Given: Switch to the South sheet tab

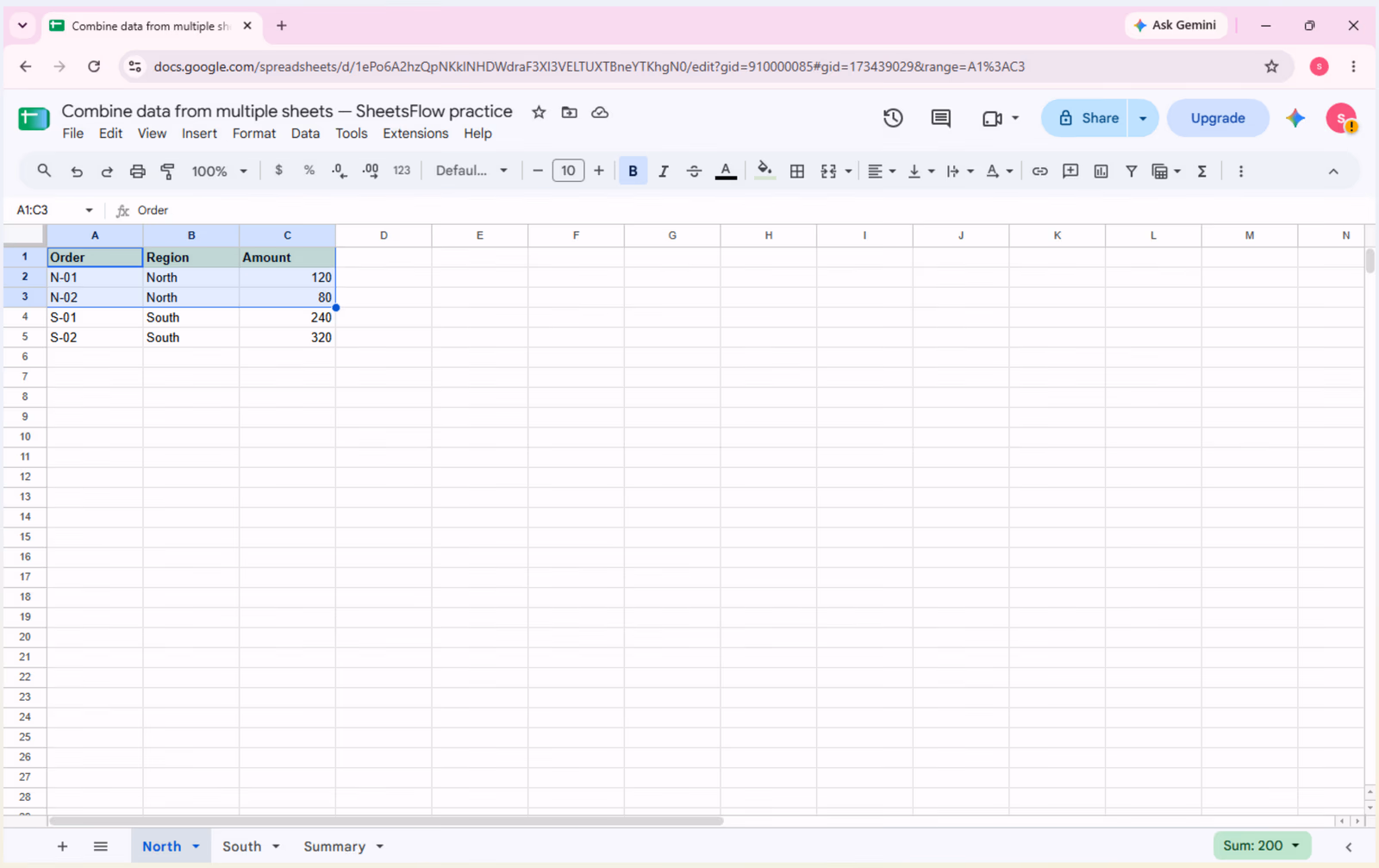Looking at the screenshot, I should click(241, 846).
